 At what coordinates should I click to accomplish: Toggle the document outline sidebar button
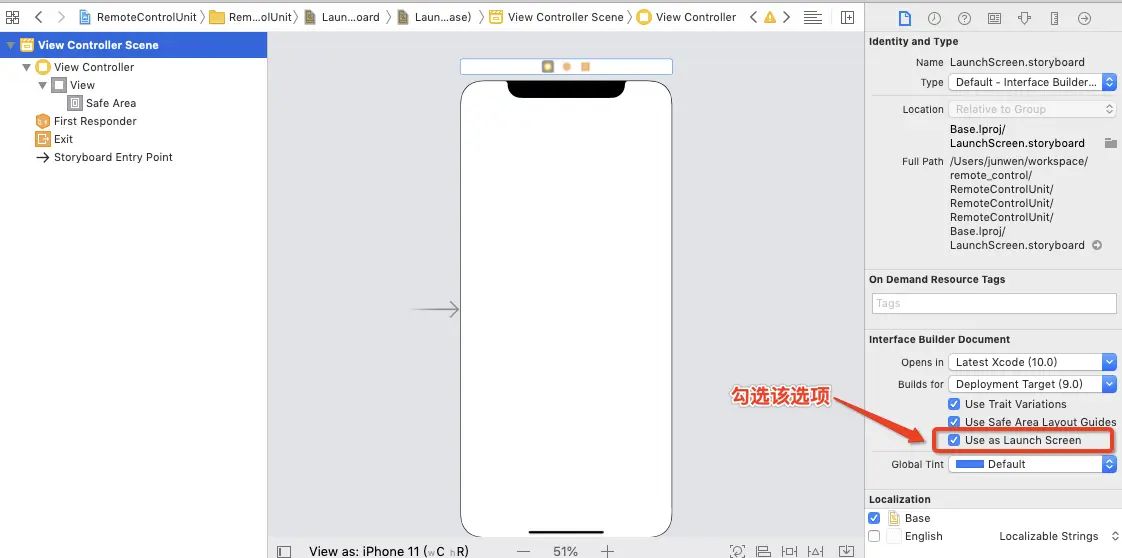point(284,552)
